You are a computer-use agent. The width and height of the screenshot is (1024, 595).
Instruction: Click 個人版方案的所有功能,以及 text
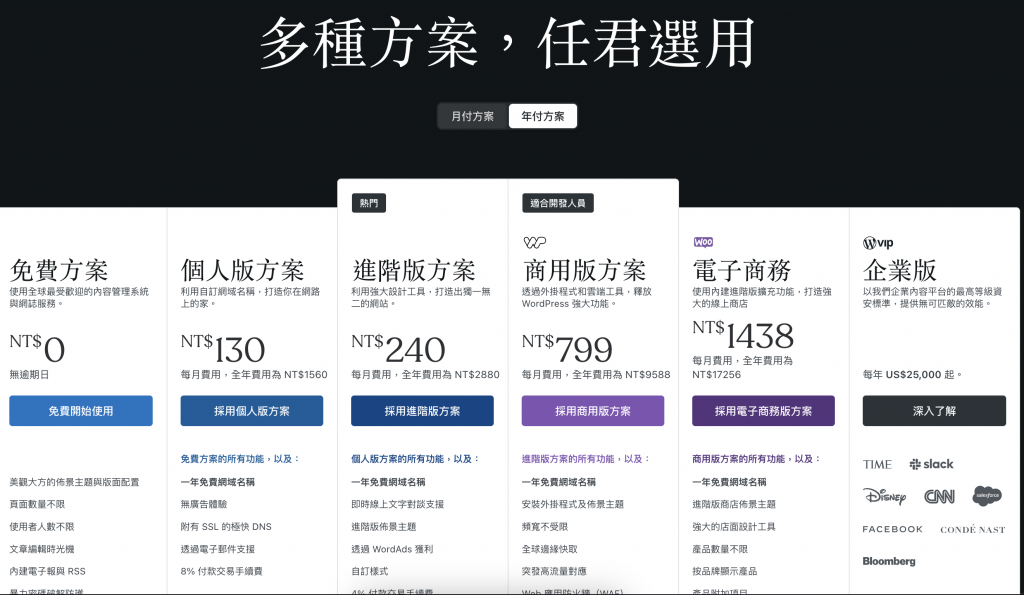pyautogui.click(x=415, y=459)
